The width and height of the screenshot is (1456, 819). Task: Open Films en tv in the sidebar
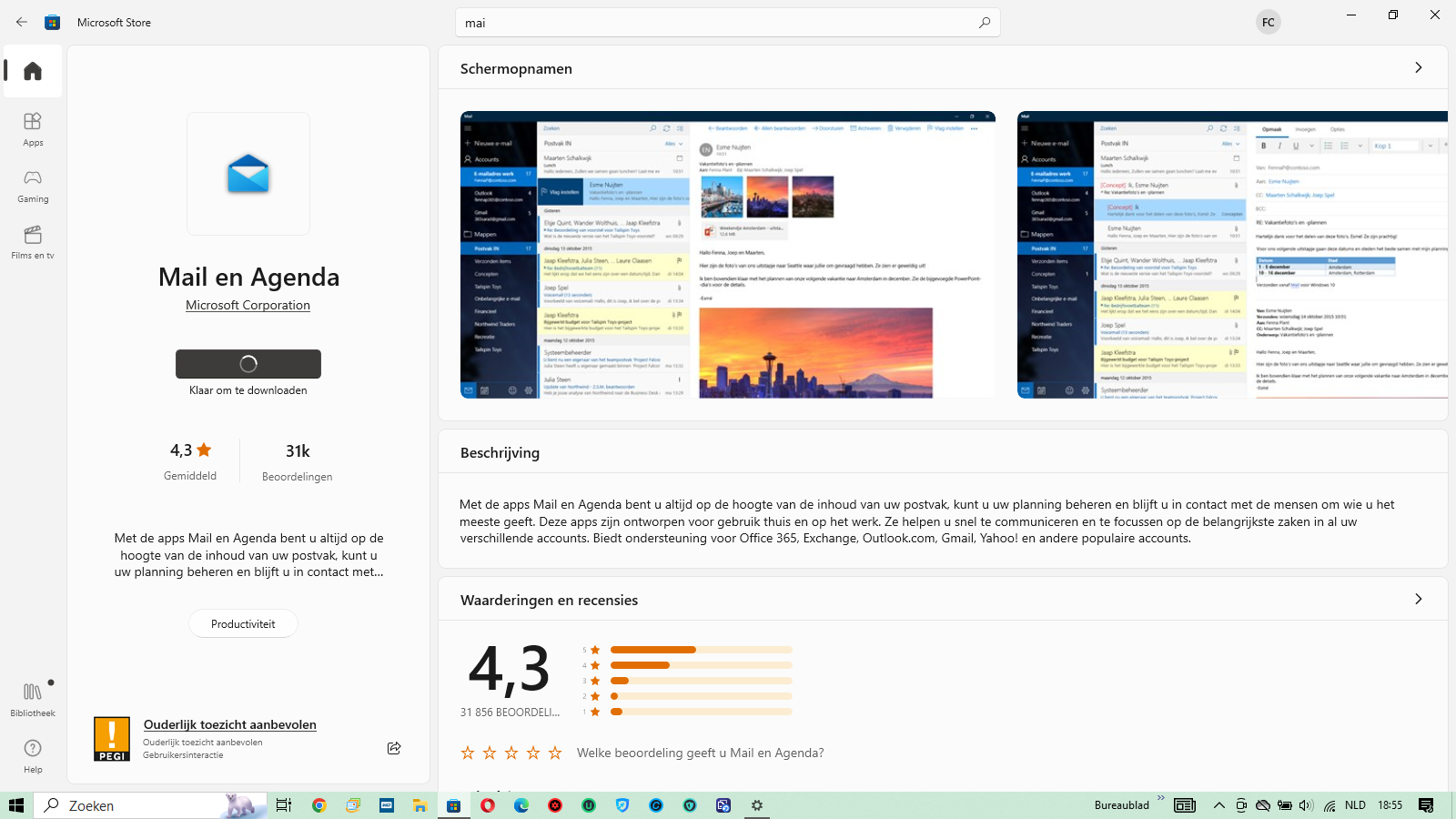tap(33, 242)
